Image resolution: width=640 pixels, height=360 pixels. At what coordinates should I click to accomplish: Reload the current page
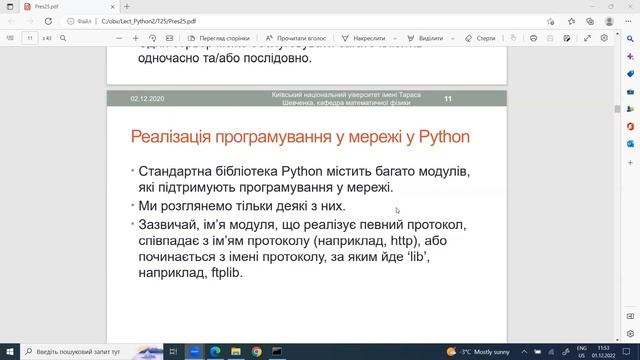click(x=48, y=21)
